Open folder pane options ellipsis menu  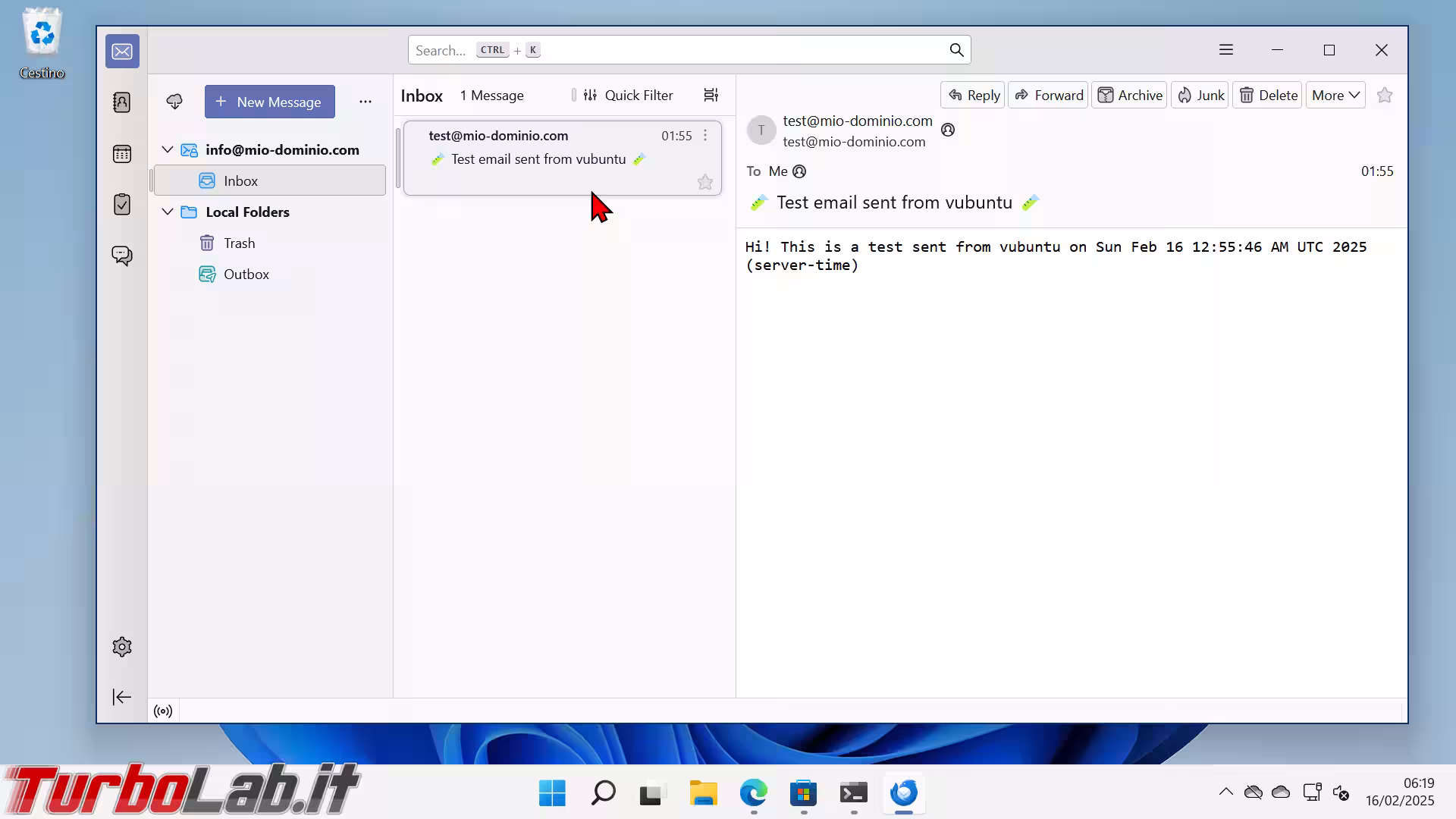tap(365, 102)
